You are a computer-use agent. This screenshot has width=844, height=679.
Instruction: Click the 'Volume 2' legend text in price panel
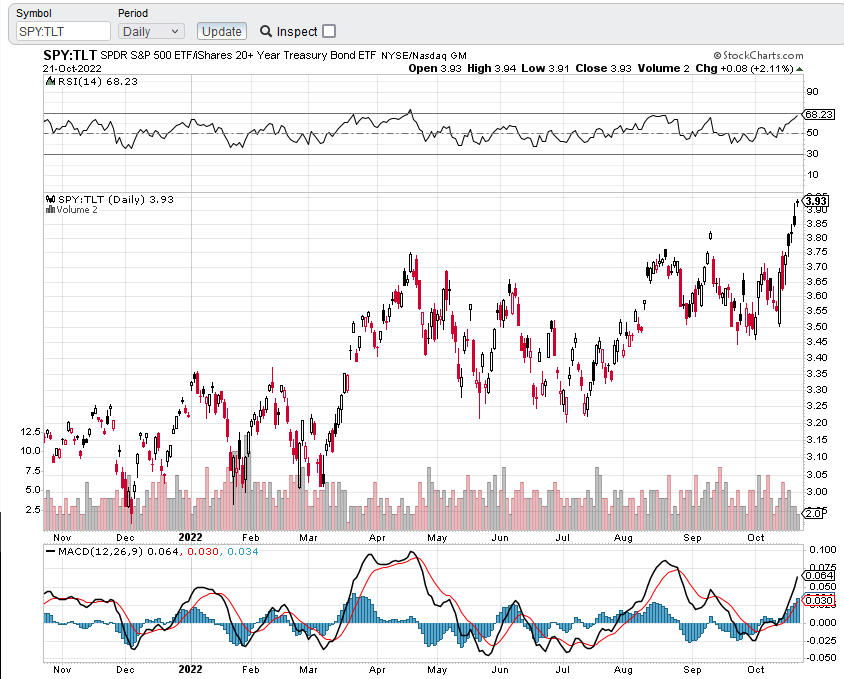click(77, 209)
